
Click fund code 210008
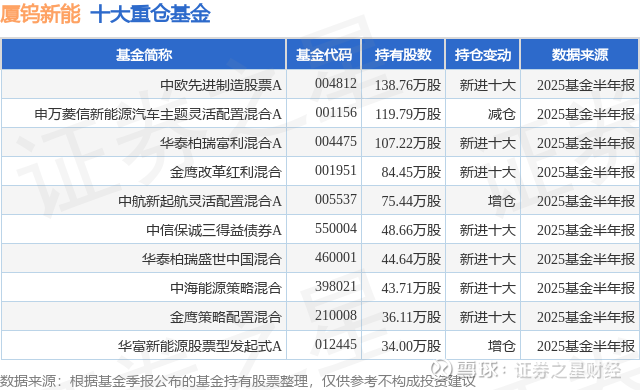tap(336, 315)
